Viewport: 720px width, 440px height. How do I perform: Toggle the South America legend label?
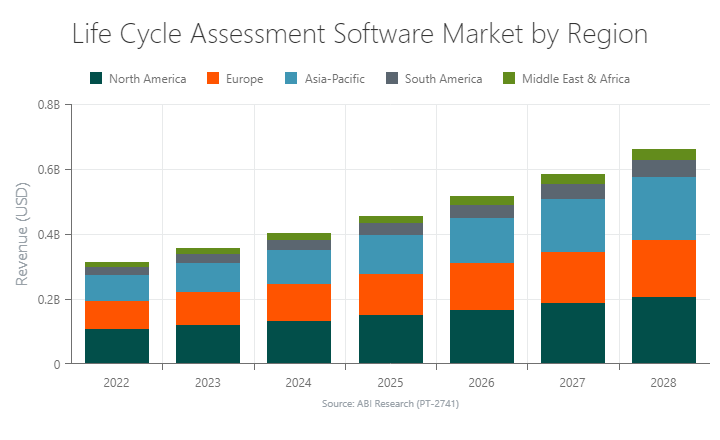click(x=444, y=79)
